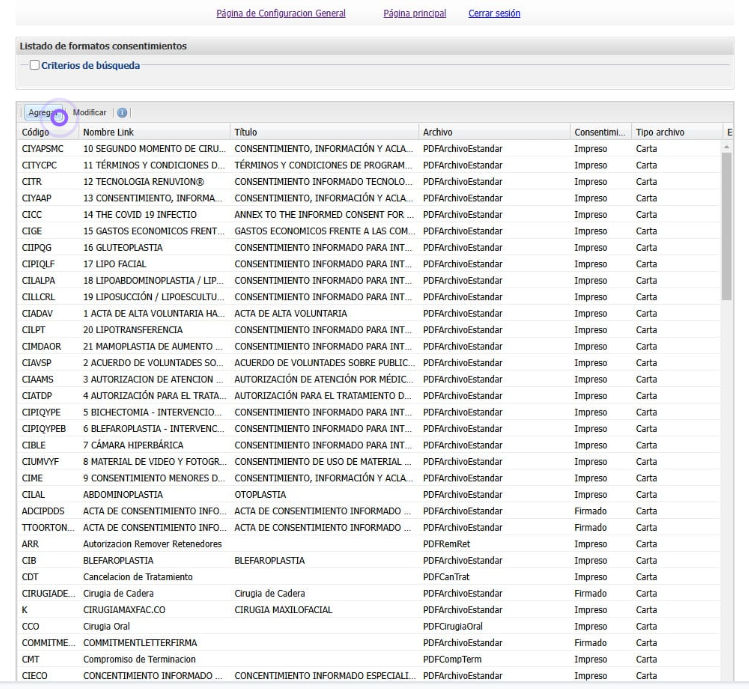This screenshot has width=749, height=689.
Task: Sort the list by Archivo column
Action: point(490,132)
